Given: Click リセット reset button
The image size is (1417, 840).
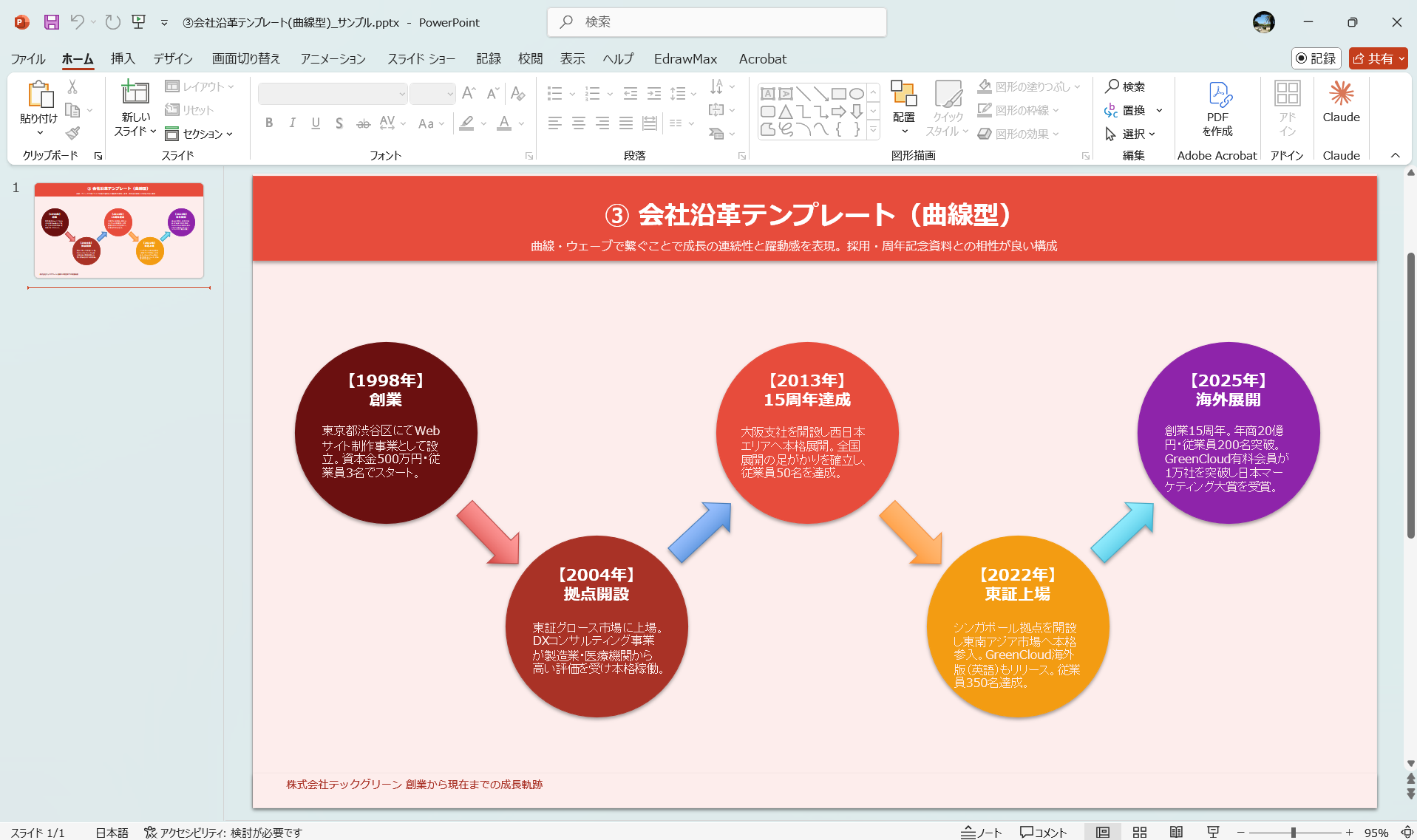Looking at the screenshot, I should tap(190, 110).
